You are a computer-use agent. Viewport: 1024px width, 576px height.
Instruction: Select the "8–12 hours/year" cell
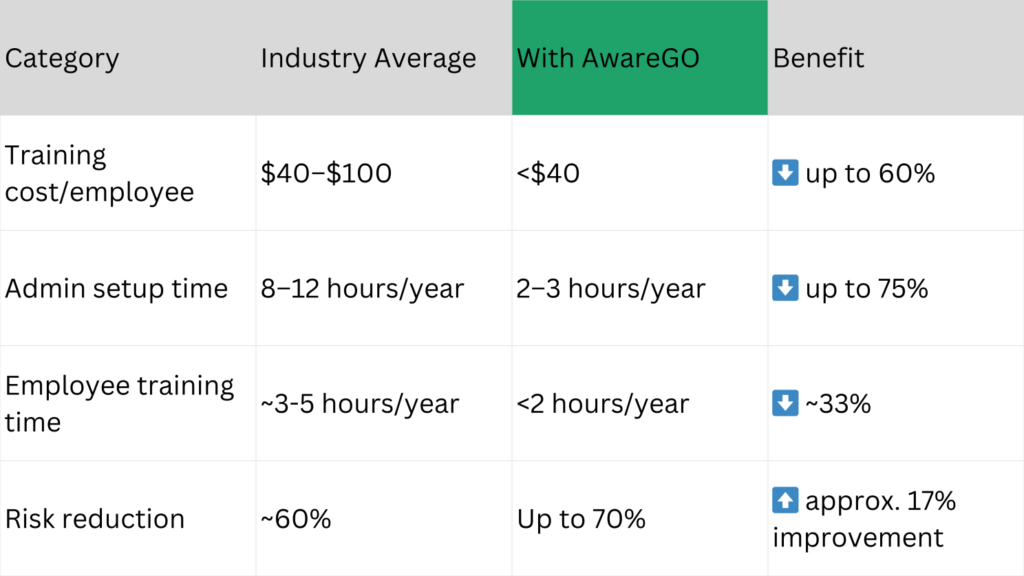pyautogui.click(x=362, y=289)
